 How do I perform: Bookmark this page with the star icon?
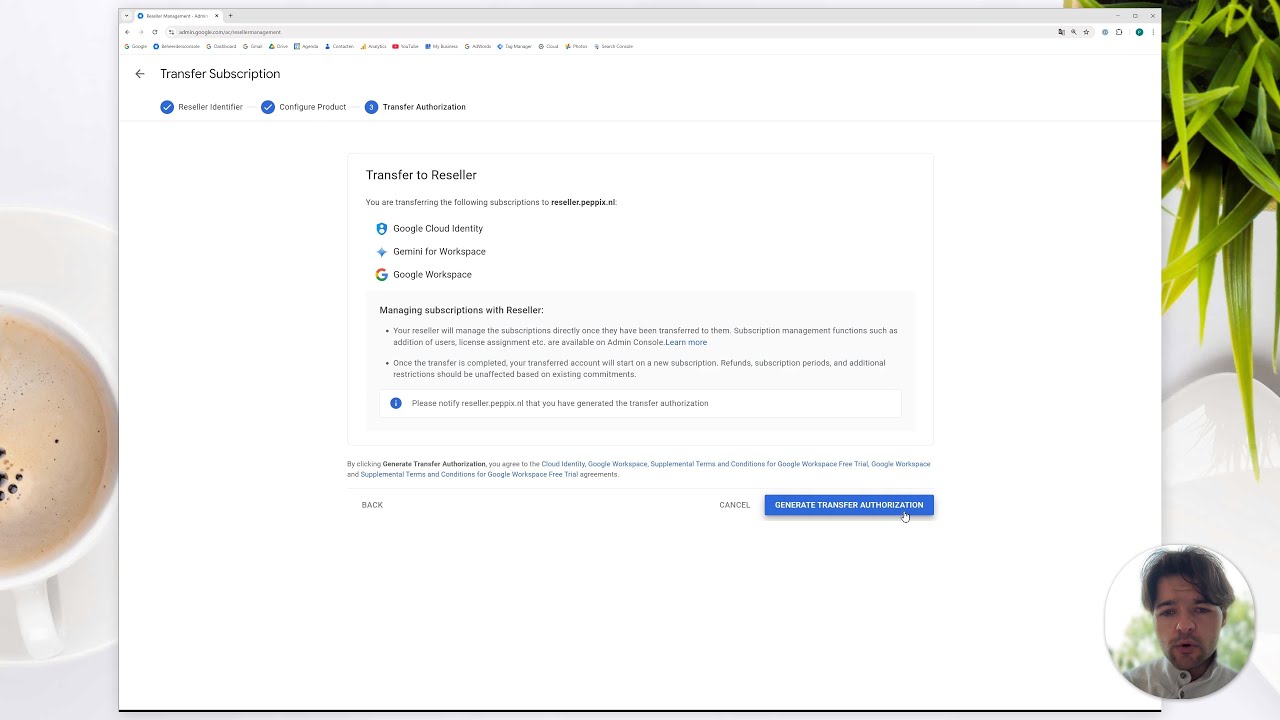pyautogui.click(x=1086, y=32)
